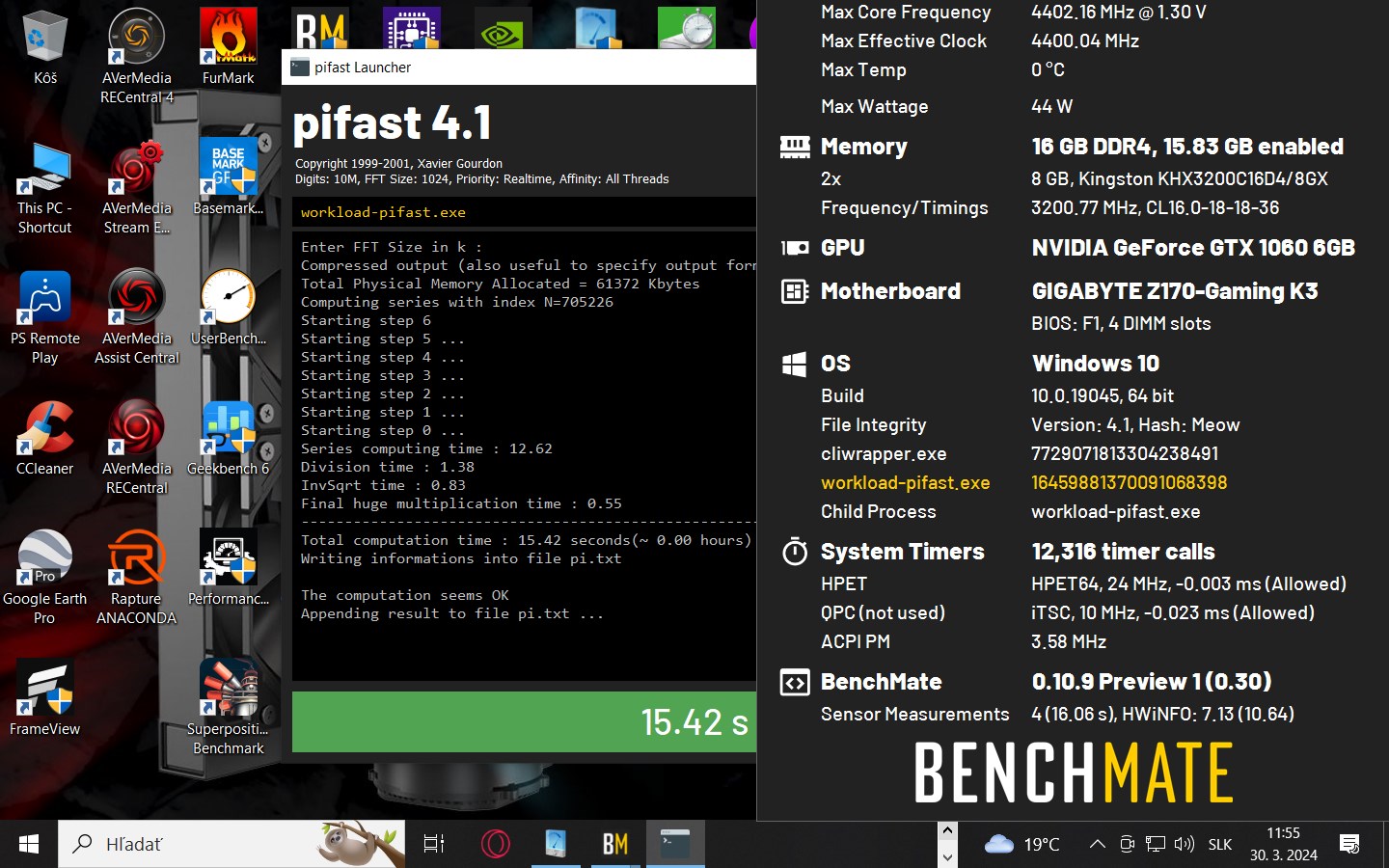The width and height of the screenshot is (1389, 868).
Task: Click the GPU section heading
Action: [842, 248]
